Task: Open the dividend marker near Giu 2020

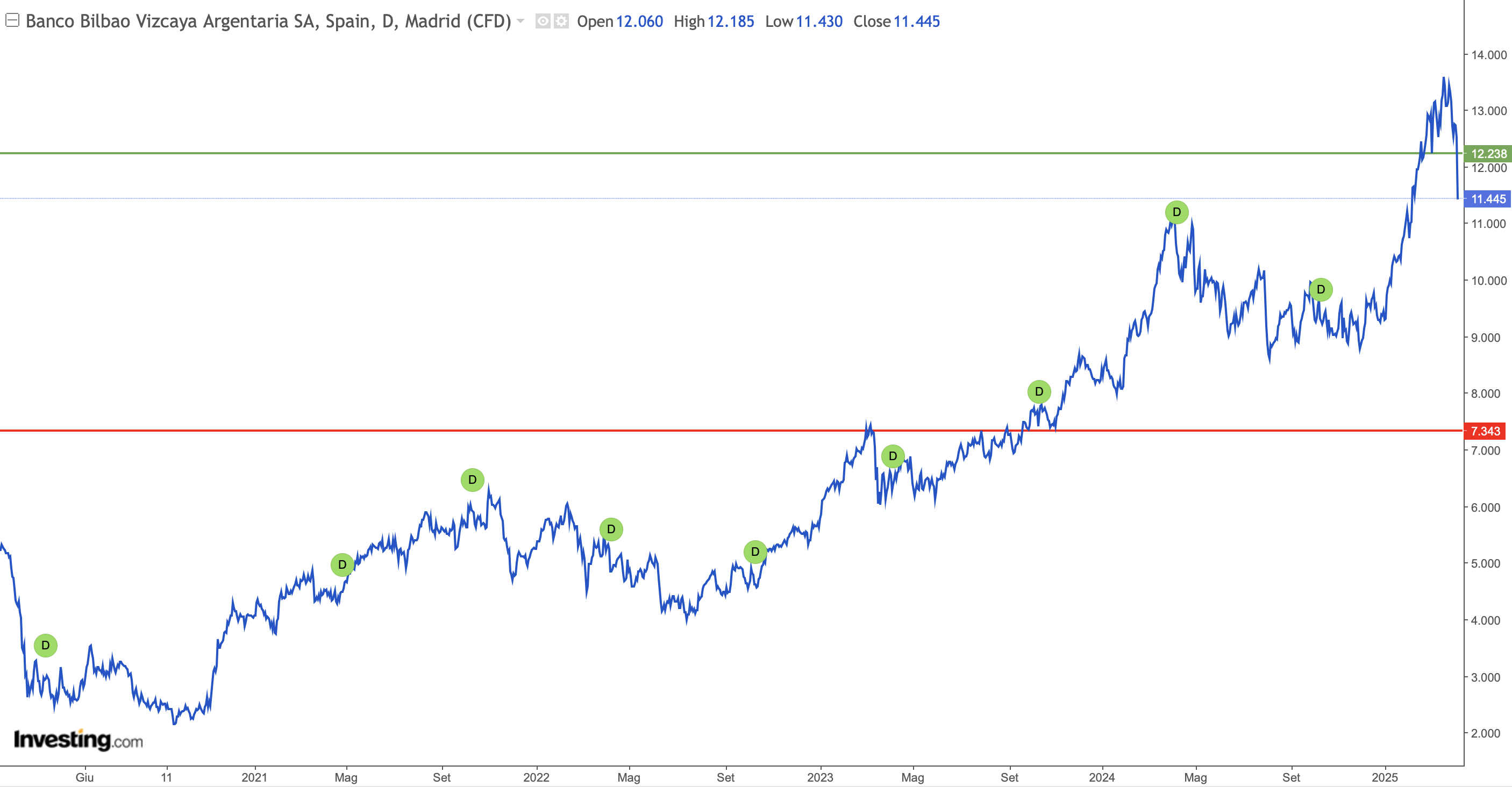Action: pos(45,646)
